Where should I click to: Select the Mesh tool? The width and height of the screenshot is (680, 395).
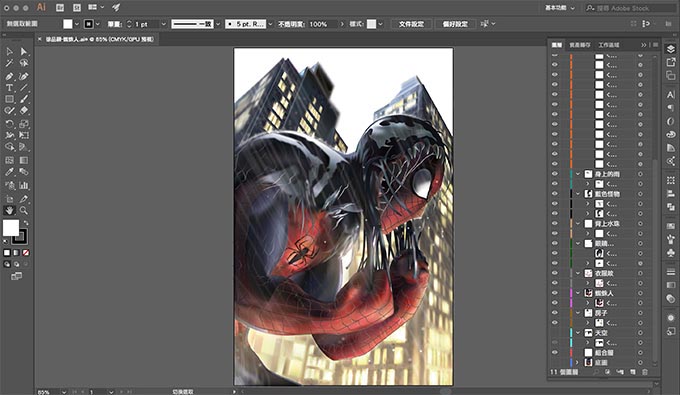click(9, 160)
